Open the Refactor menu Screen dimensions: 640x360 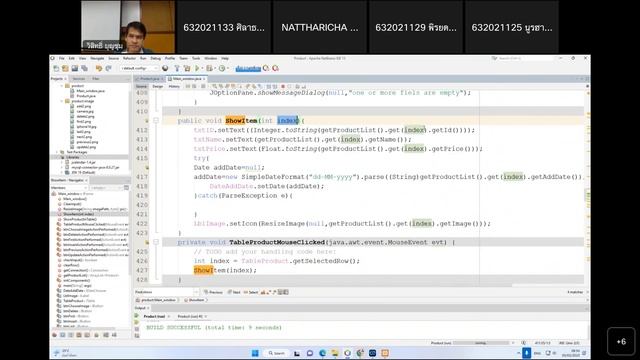[129, 58]
